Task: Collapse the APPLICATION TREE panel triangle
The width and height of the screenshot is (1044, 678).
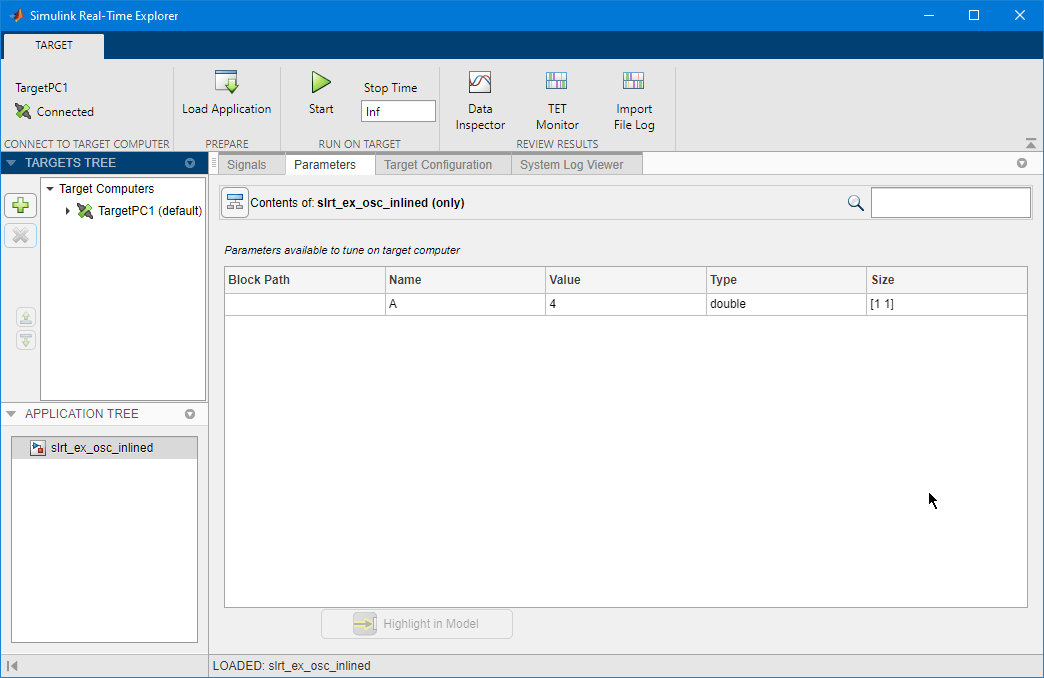Action: point(11,414)
